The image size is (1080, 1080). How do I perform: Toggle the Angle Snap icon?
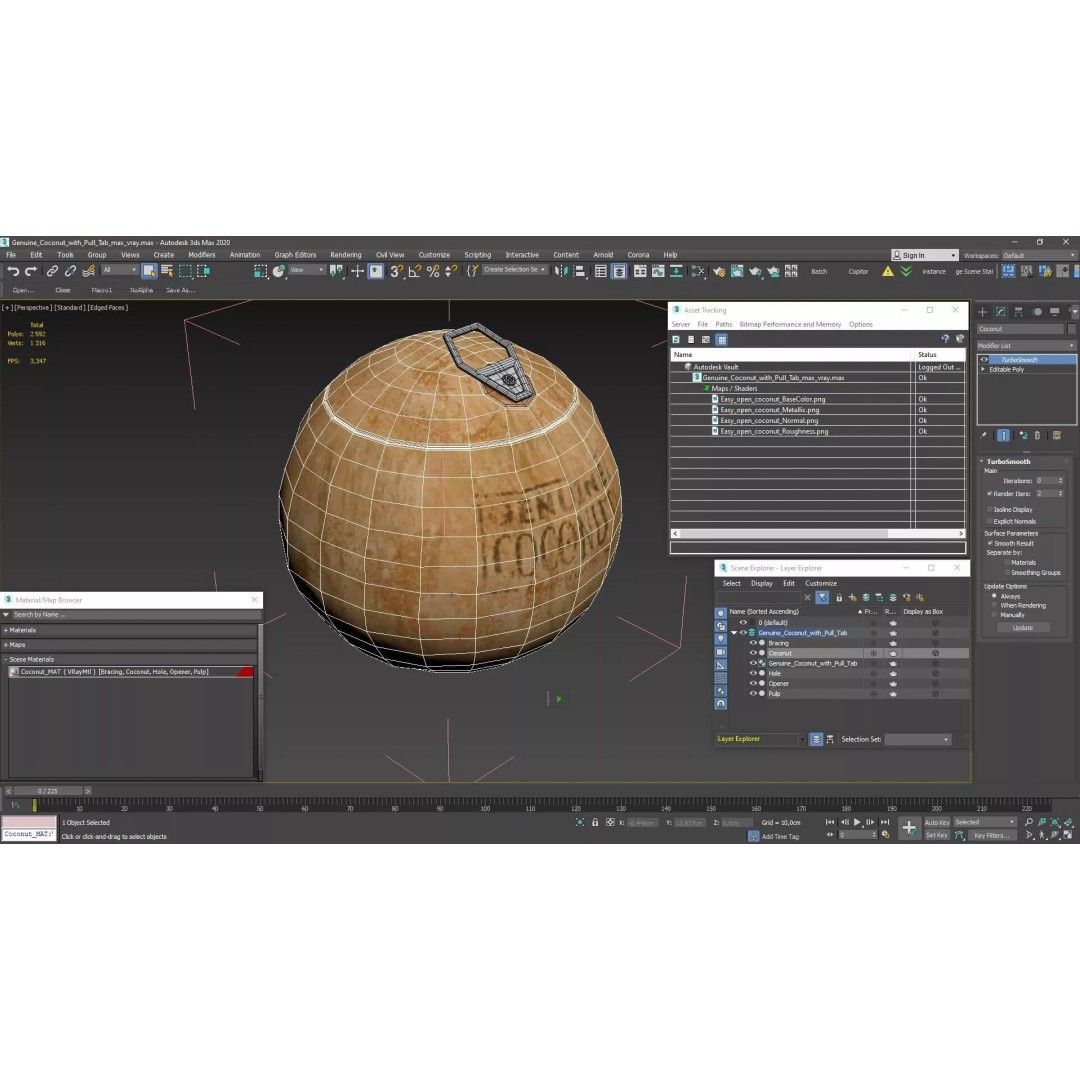pos(415,271)
